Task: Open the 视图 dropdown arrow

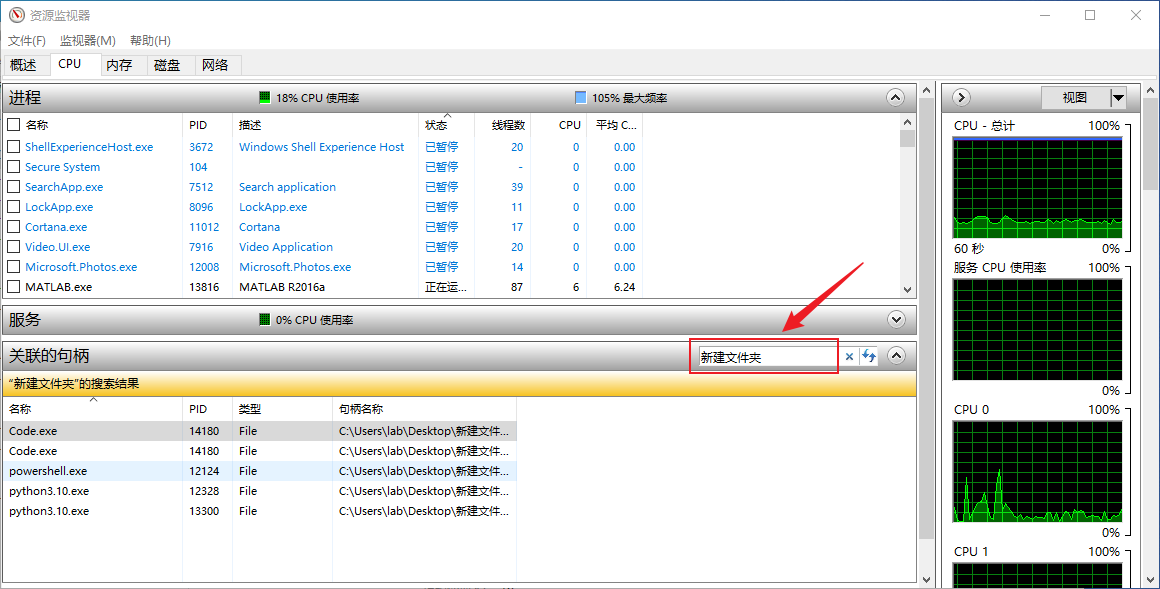Action: [x=1118, y=98]
